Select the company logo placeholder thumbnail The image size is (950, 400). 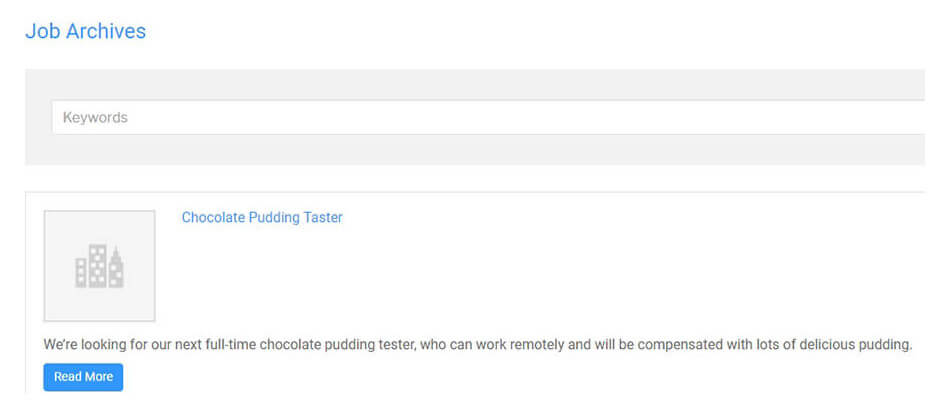coord(99,266)
